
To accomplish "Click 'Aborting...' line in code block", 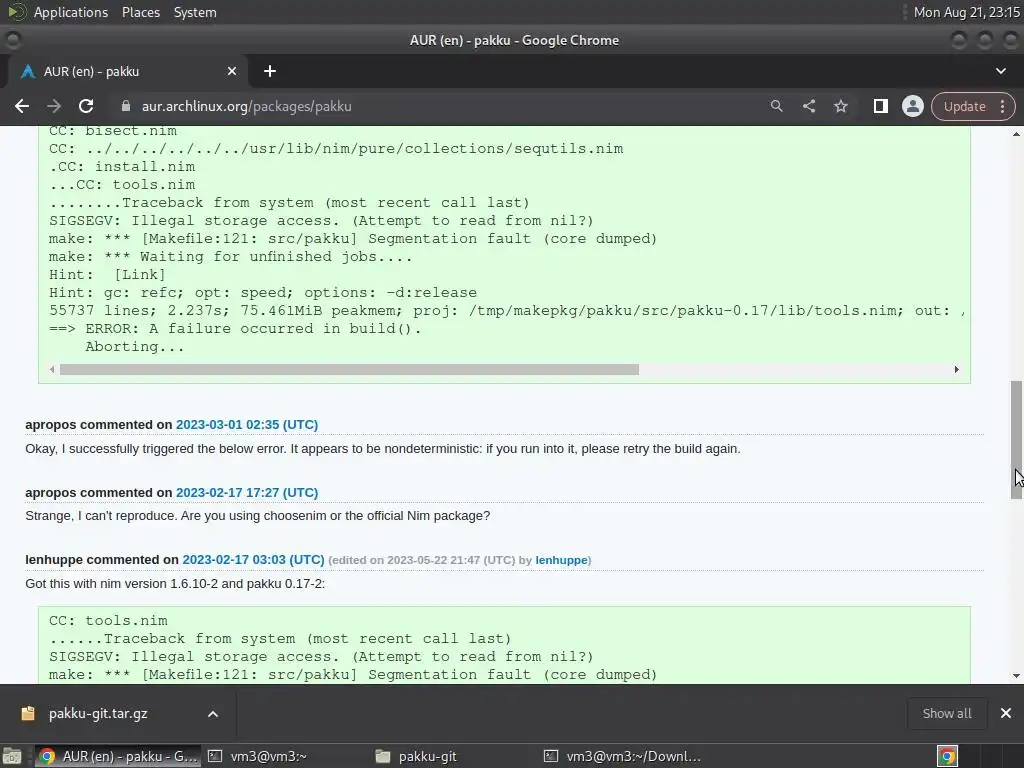I will pyautogui.click(x=135, y=347).
